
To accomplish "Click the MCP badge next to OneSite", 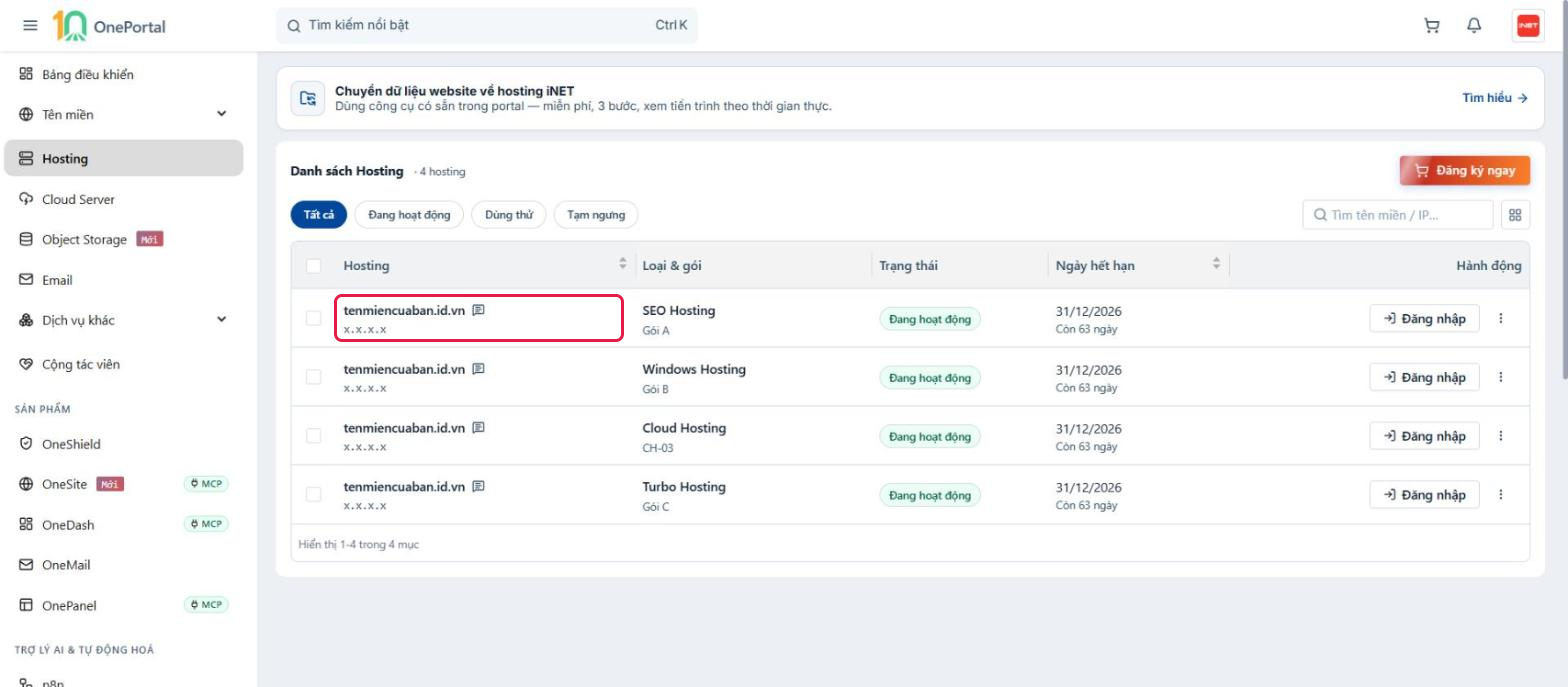I will (206, 484).
